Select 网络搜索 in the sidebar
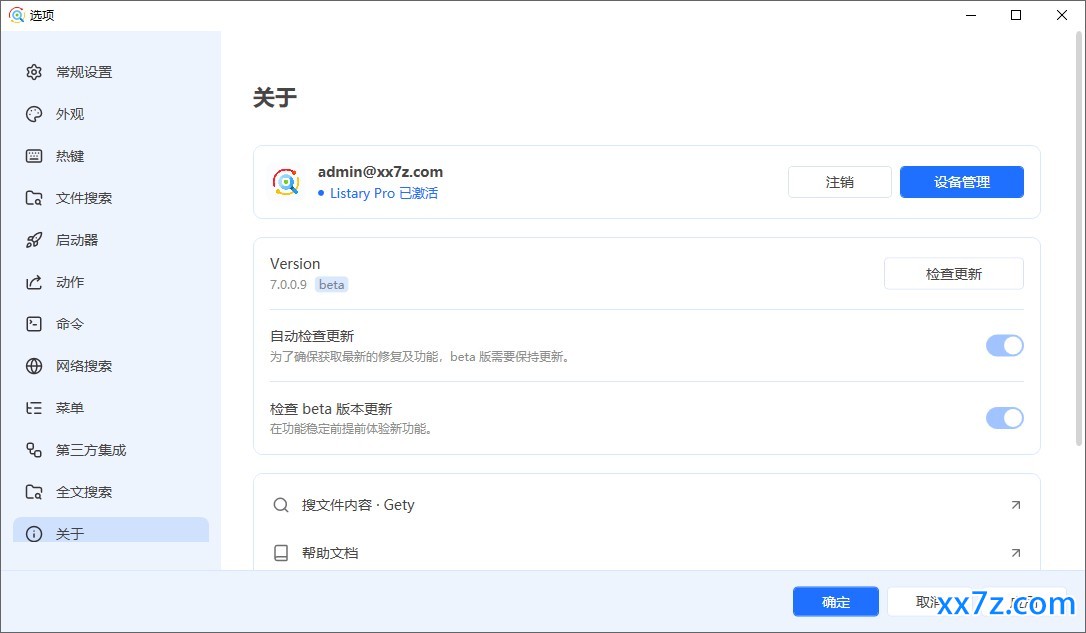1086x633 pixels. [111, 366]
